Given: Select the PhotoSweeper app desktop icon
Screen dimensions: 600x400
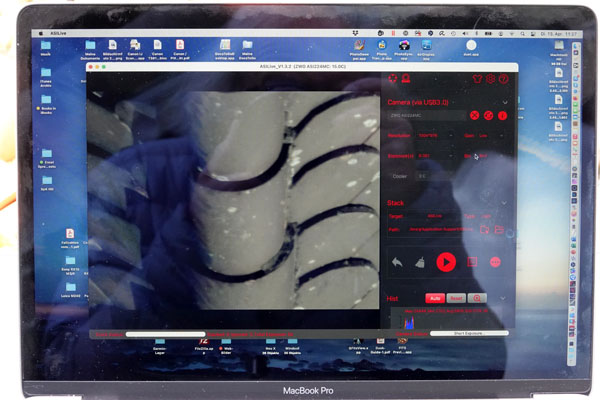Looking at the screenshot, I should (x=359, y=50).
